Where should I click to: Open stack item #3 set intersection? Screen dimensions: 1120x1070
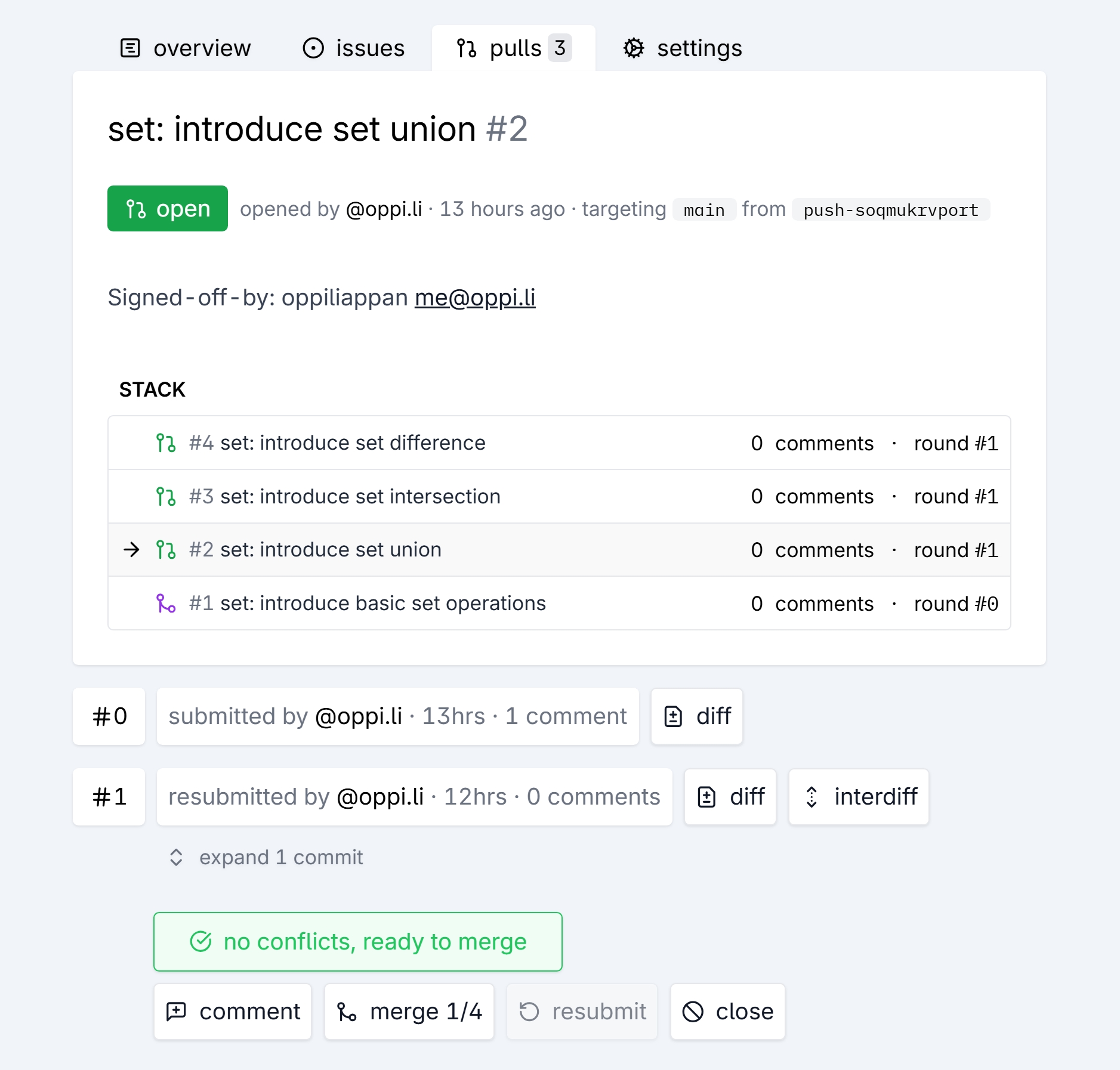(360, 497)
